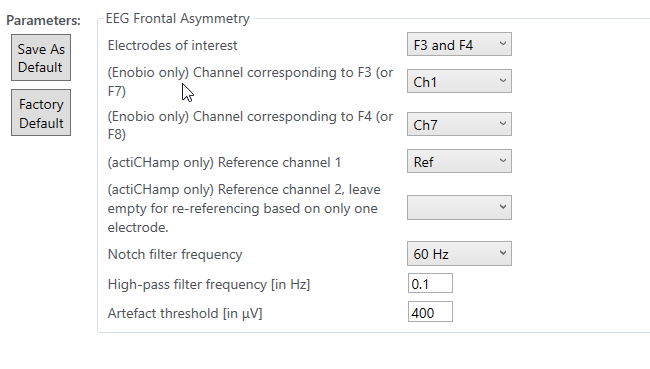Click the 'Electrodes of interest' label
The height and width of the screenshot is (369, 650).
tap(172, 45)
